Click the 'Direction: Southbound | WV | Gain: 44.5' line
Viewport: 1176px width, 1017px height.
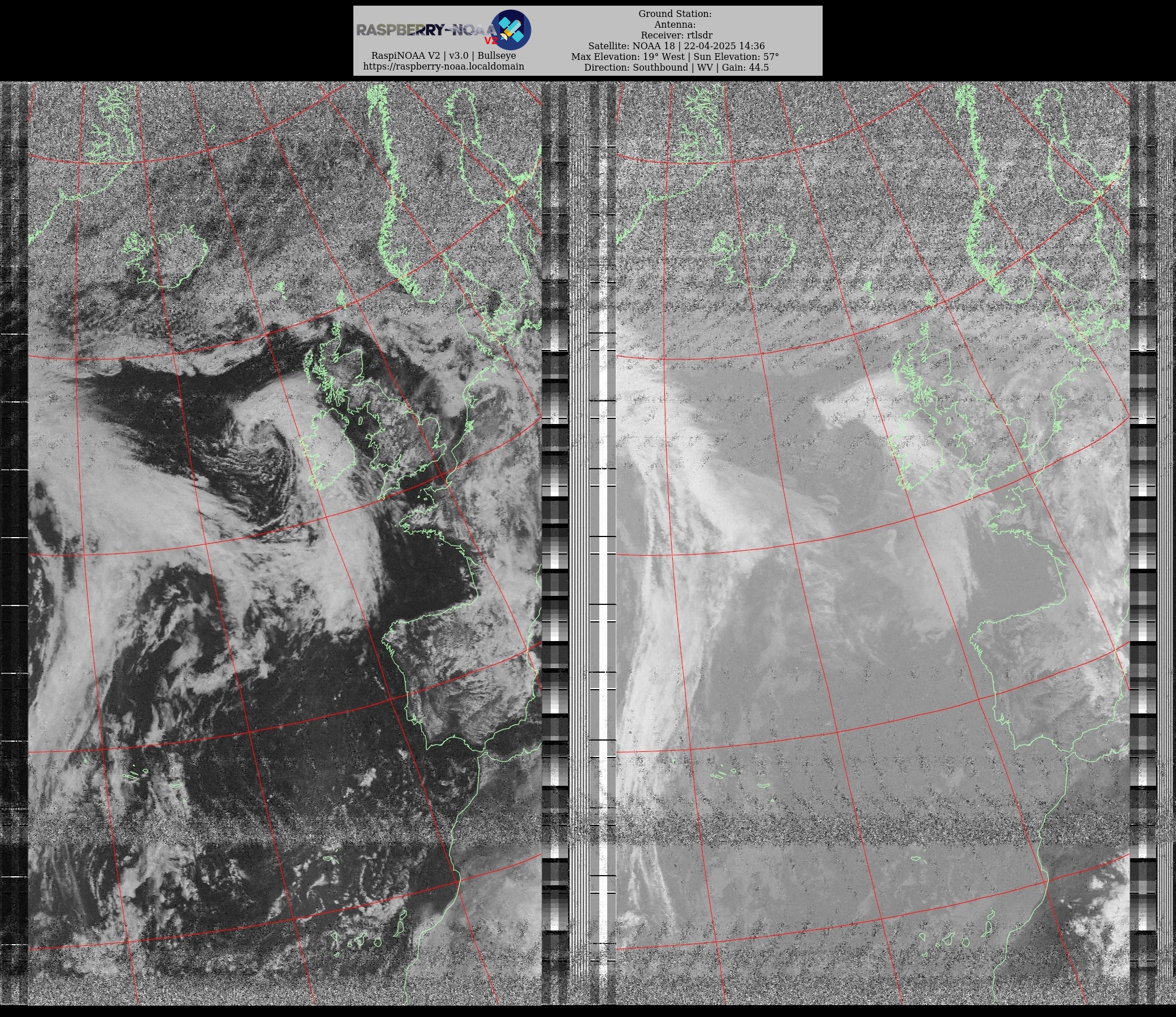pyautogui.click(x=676, y=67)
